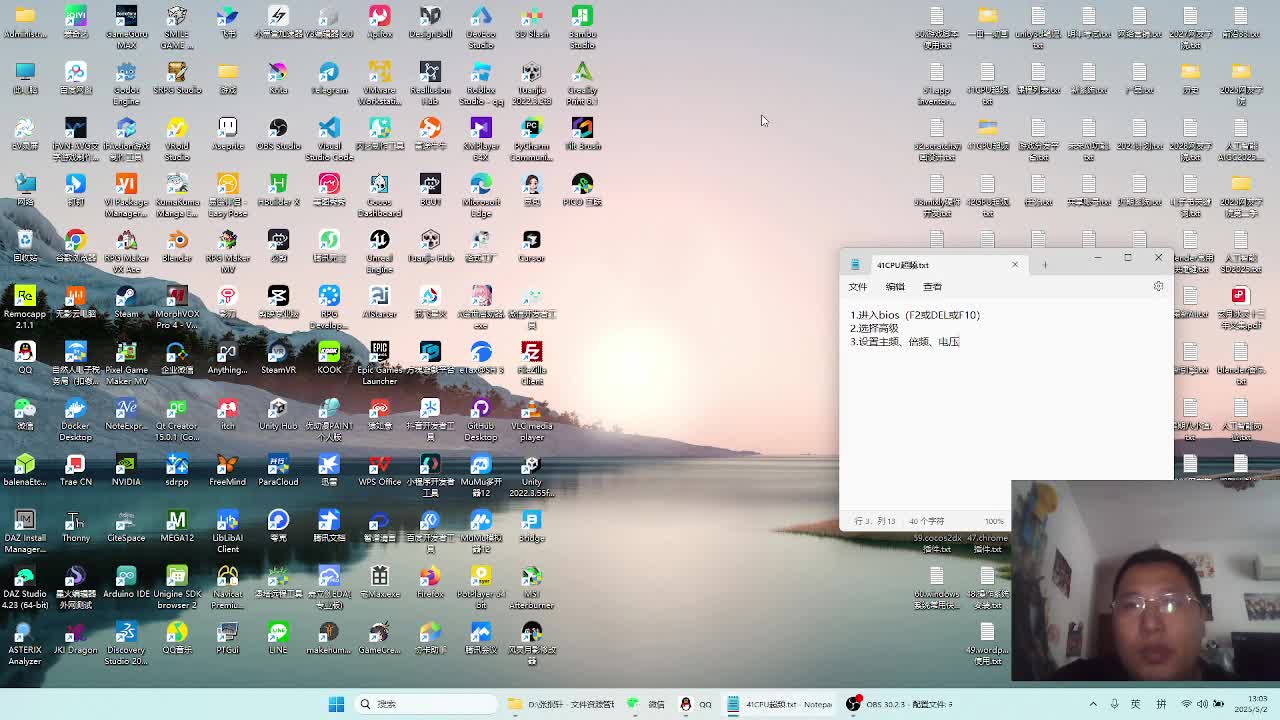This screenshot has width=1280, height=720.
Task: Open the Telegram desktop shortcut
Action: coord(329,78)
